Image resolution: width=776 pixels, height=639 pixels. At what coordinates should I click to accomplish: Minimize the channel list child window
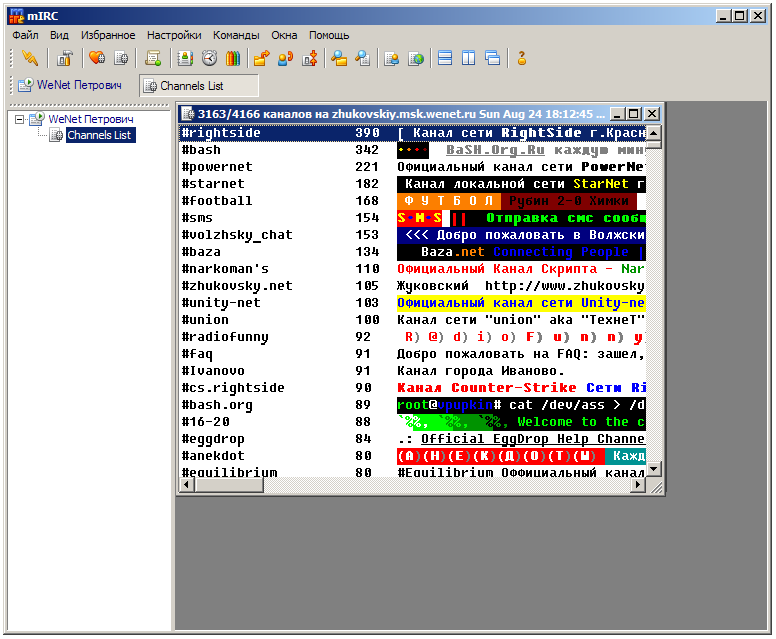tap(618, 114)
